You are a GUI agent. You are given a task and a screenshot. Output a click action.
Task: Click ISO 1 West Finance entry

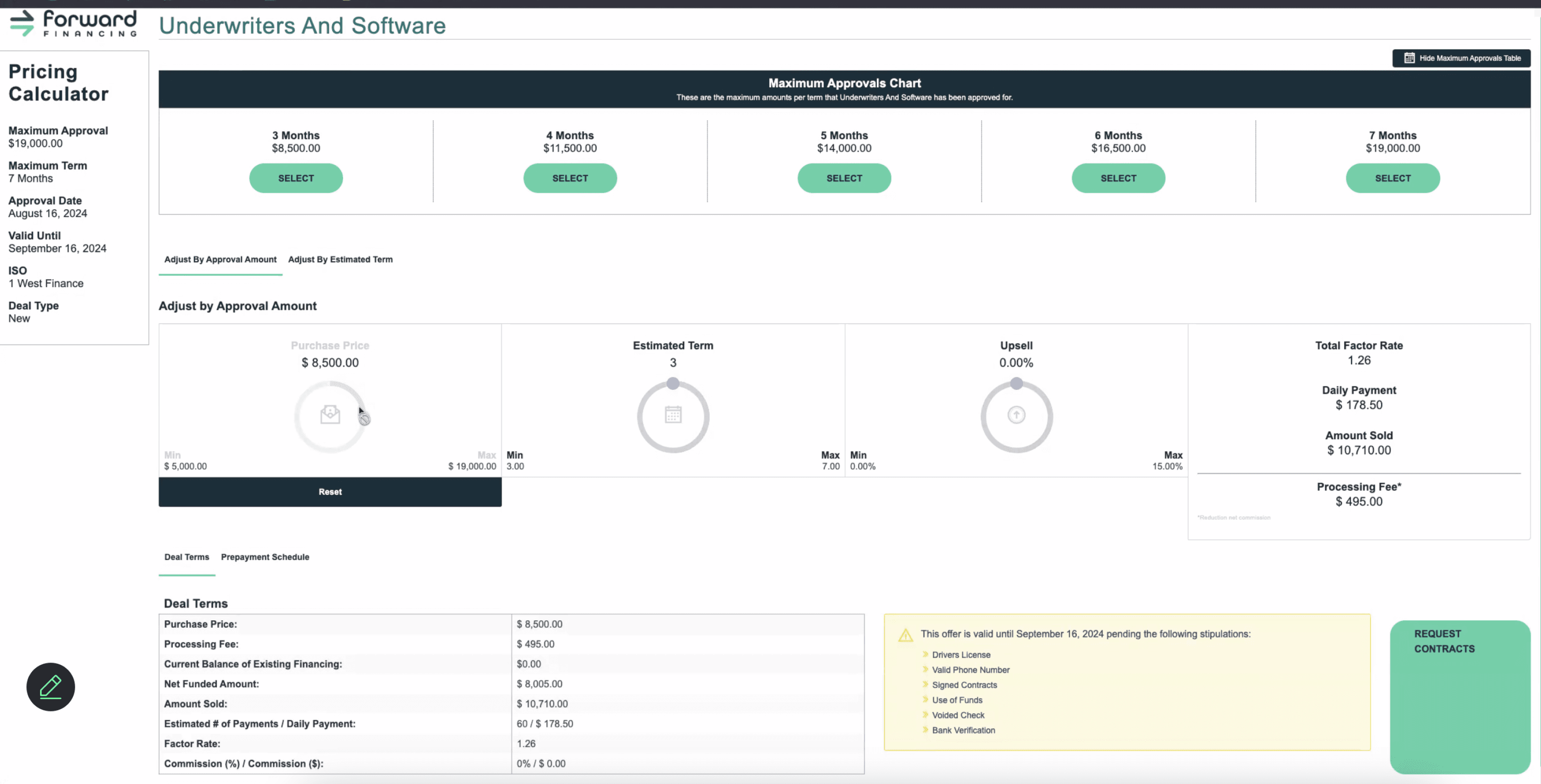[x=46, y=277]
